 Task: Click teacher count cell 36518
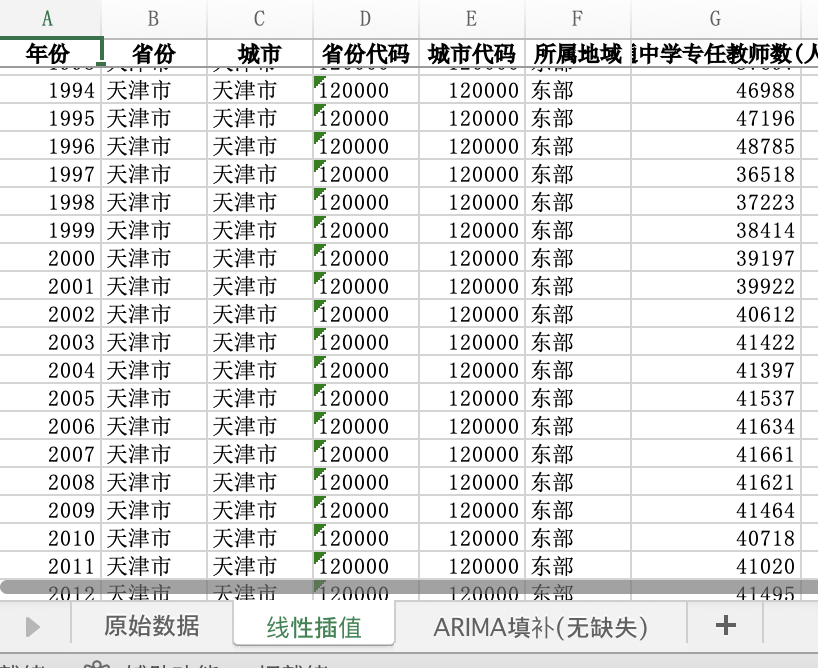(x=716, y=174)
